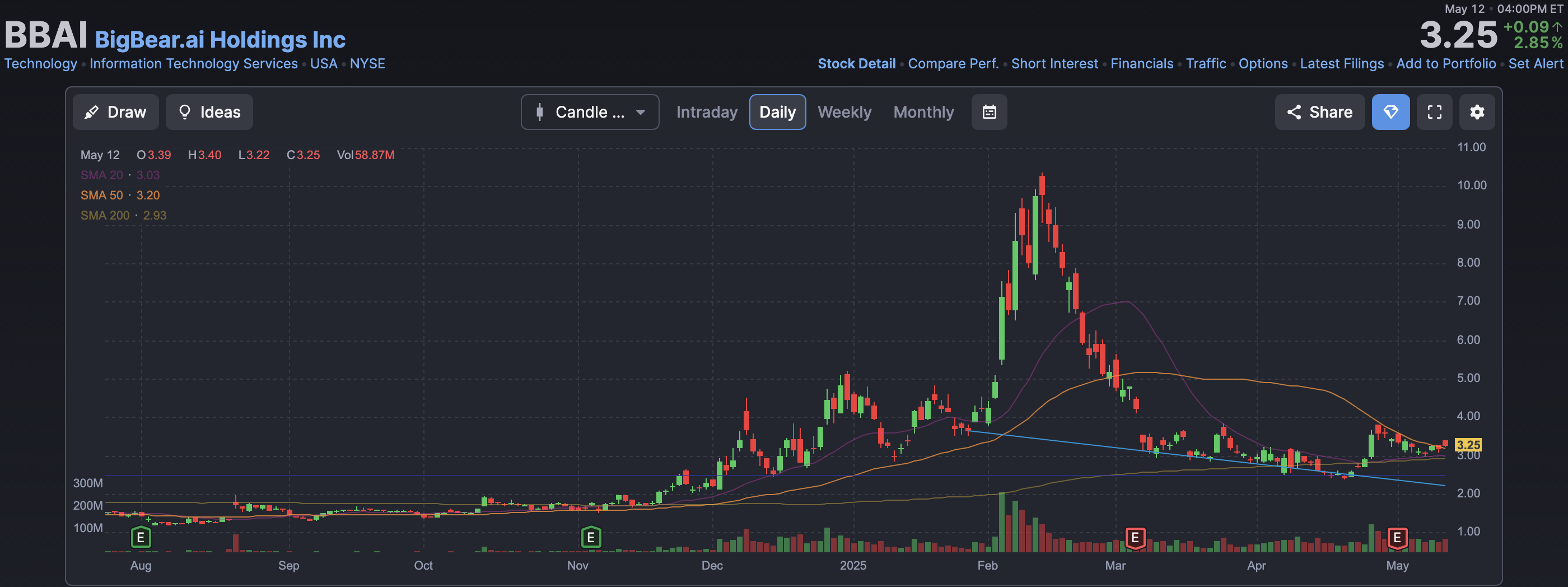Click the November earnings E marker

tap(590, 538)
